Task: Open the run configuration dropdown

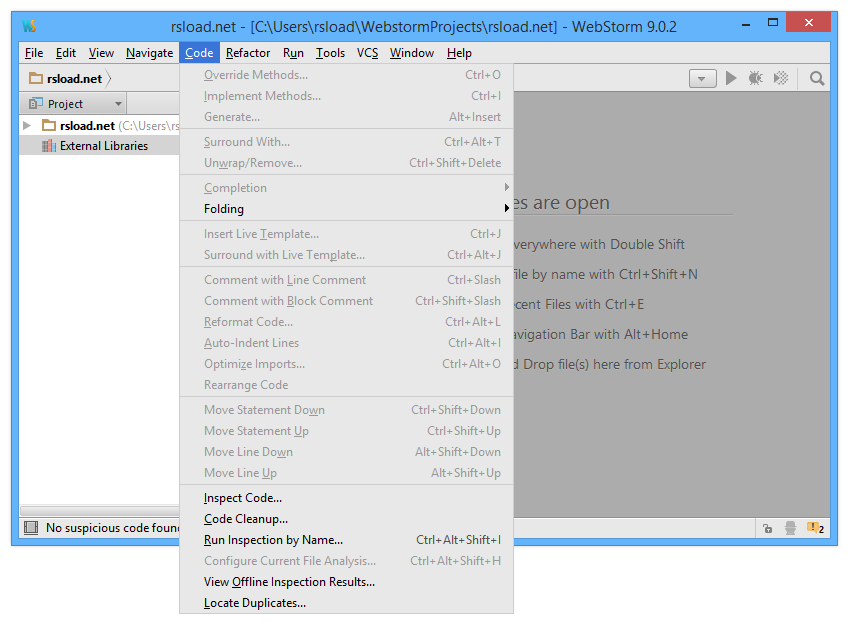Action: (x=702, y=79)
